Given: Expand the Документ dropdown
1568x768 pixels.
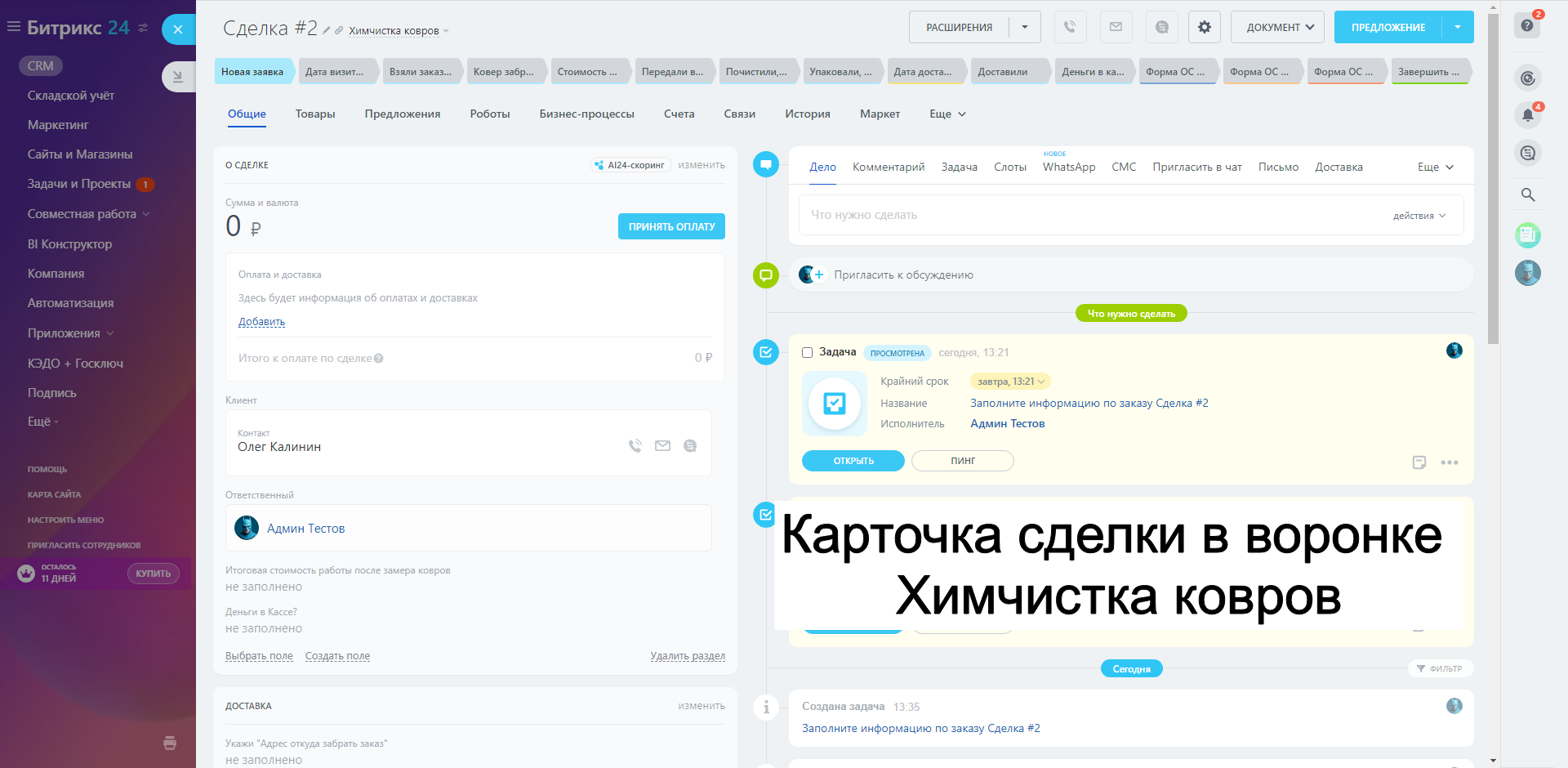Looking at the screenshot, I should (1277, 27).
